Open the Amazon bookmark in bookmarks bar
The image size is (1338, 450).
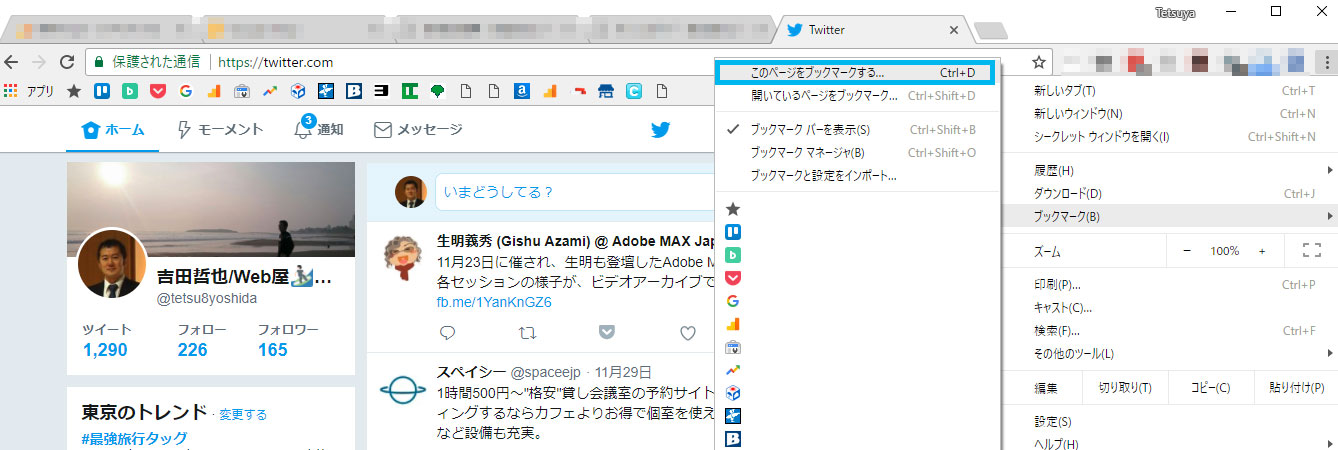tap(521, 91)
